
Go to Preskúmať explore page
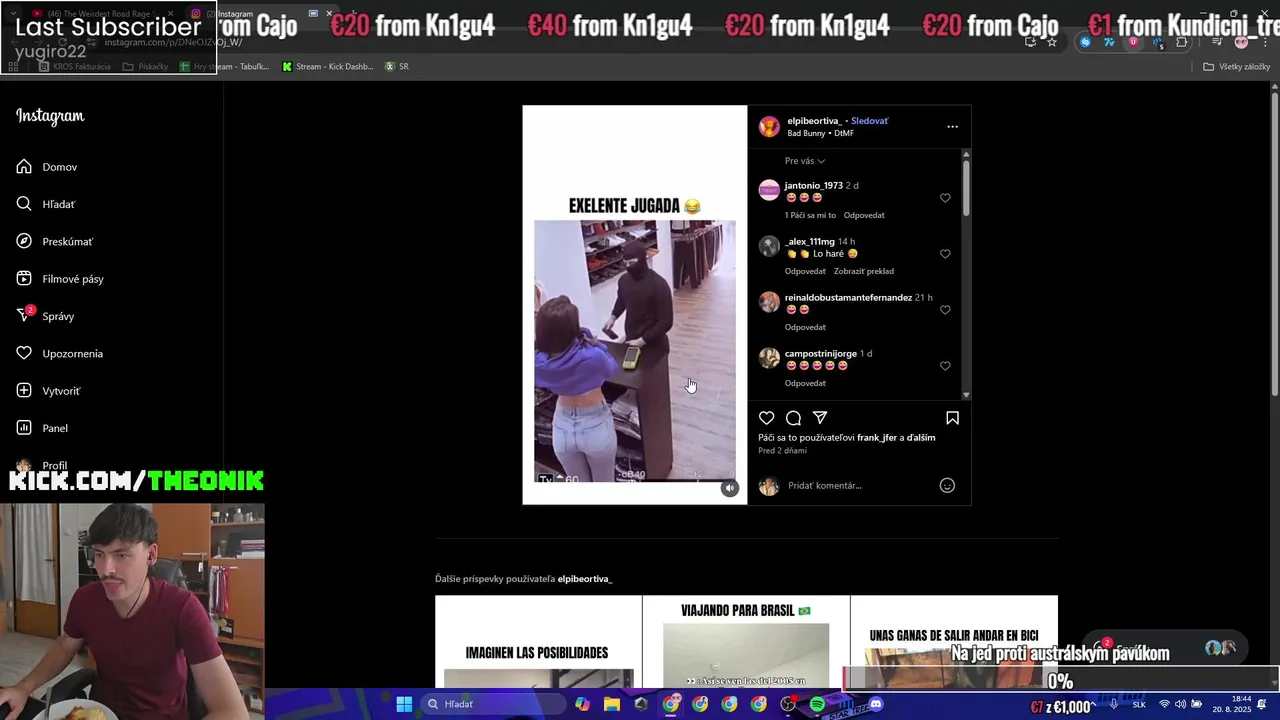tap(55, 241)
